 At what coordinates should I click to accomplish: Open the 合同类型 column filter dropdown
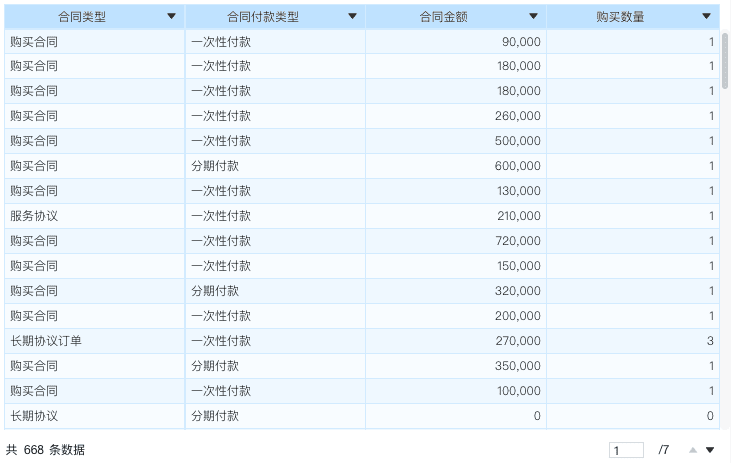[172, 16]
